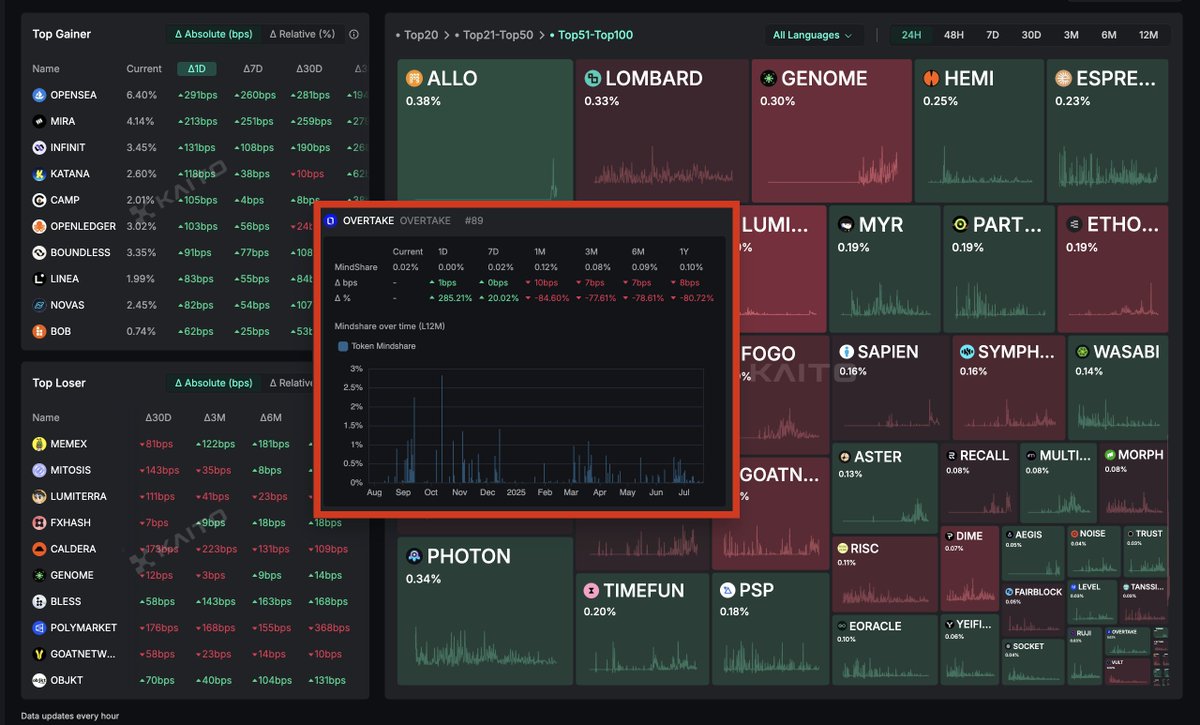This screenshot has height=725, width=1200.
Task: Sort Top Gainer by Δ30D column
Action: click(x=309, y=69)
